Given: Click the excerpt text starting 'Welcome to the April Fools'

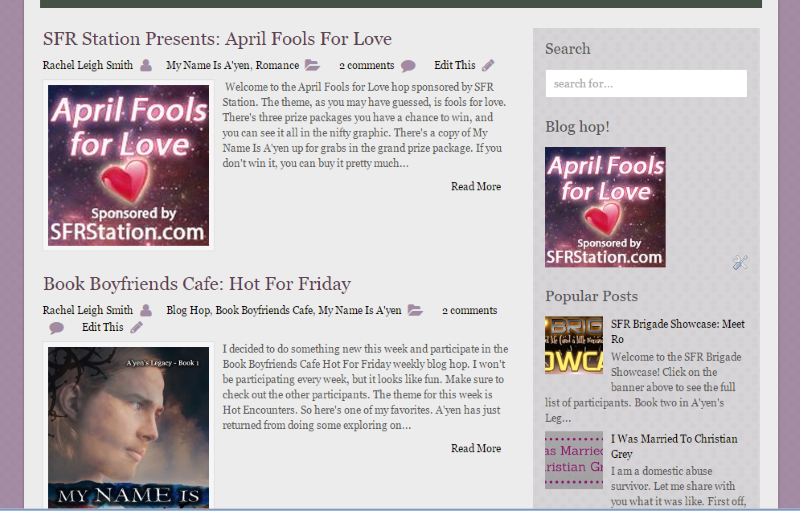Looking at the screenshot, I should click(364, 125).
